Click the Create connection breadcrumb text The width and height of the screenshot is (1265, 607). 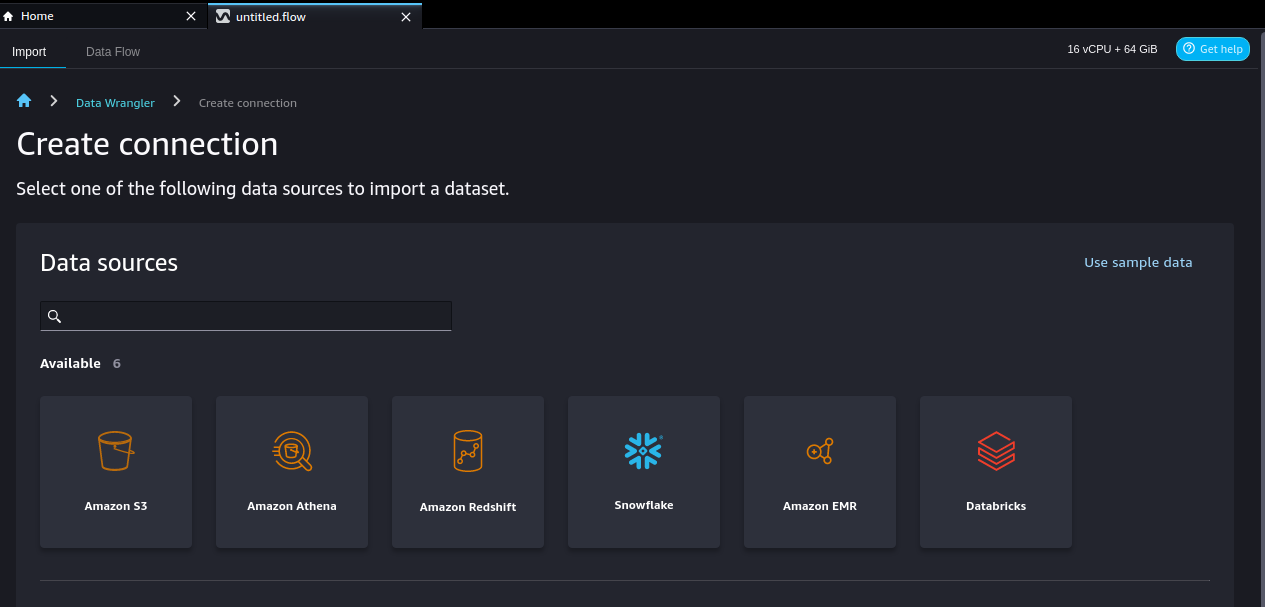248,103
